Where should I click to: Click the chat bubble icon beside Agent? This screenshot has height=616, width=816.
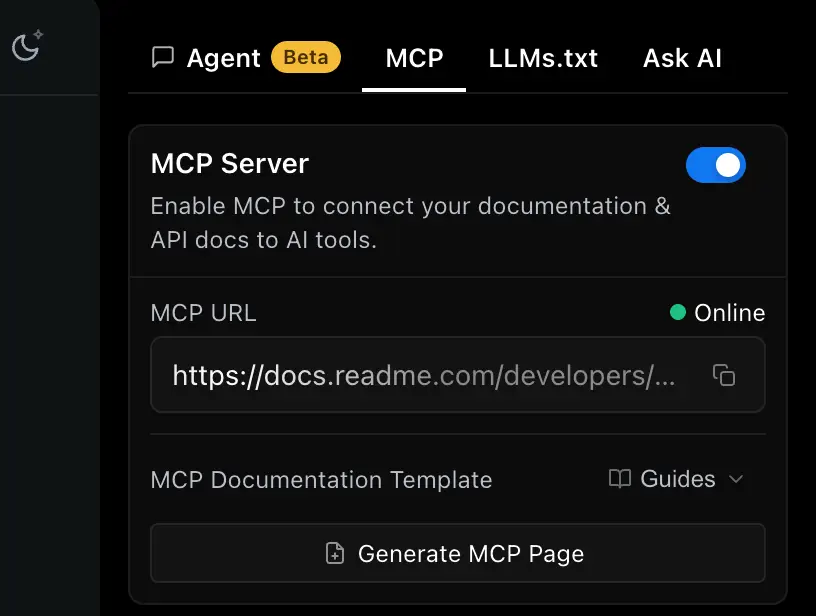tap(163, 57)
